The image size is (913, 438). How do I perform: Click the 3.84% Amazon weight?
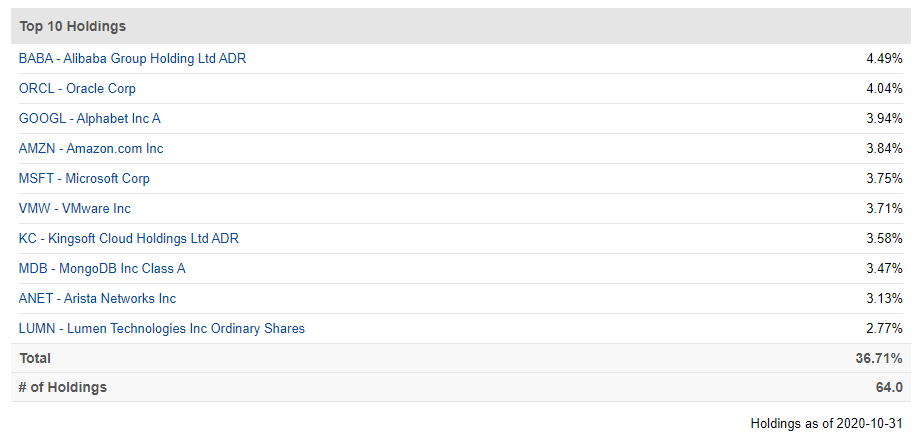[x=884, y=149]
